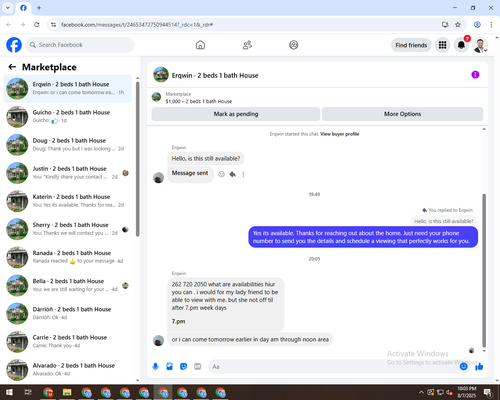Viewport: 500px width, 400px height.
Task: Open the Doug conversation
Action: point(67,145)
